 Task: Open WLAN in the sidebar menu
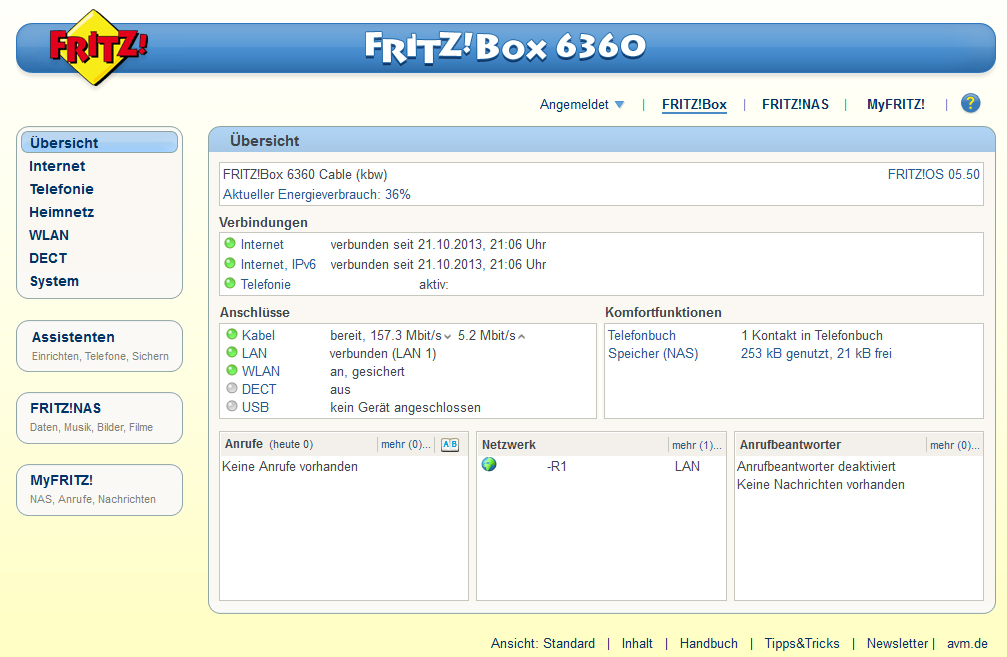49,236
